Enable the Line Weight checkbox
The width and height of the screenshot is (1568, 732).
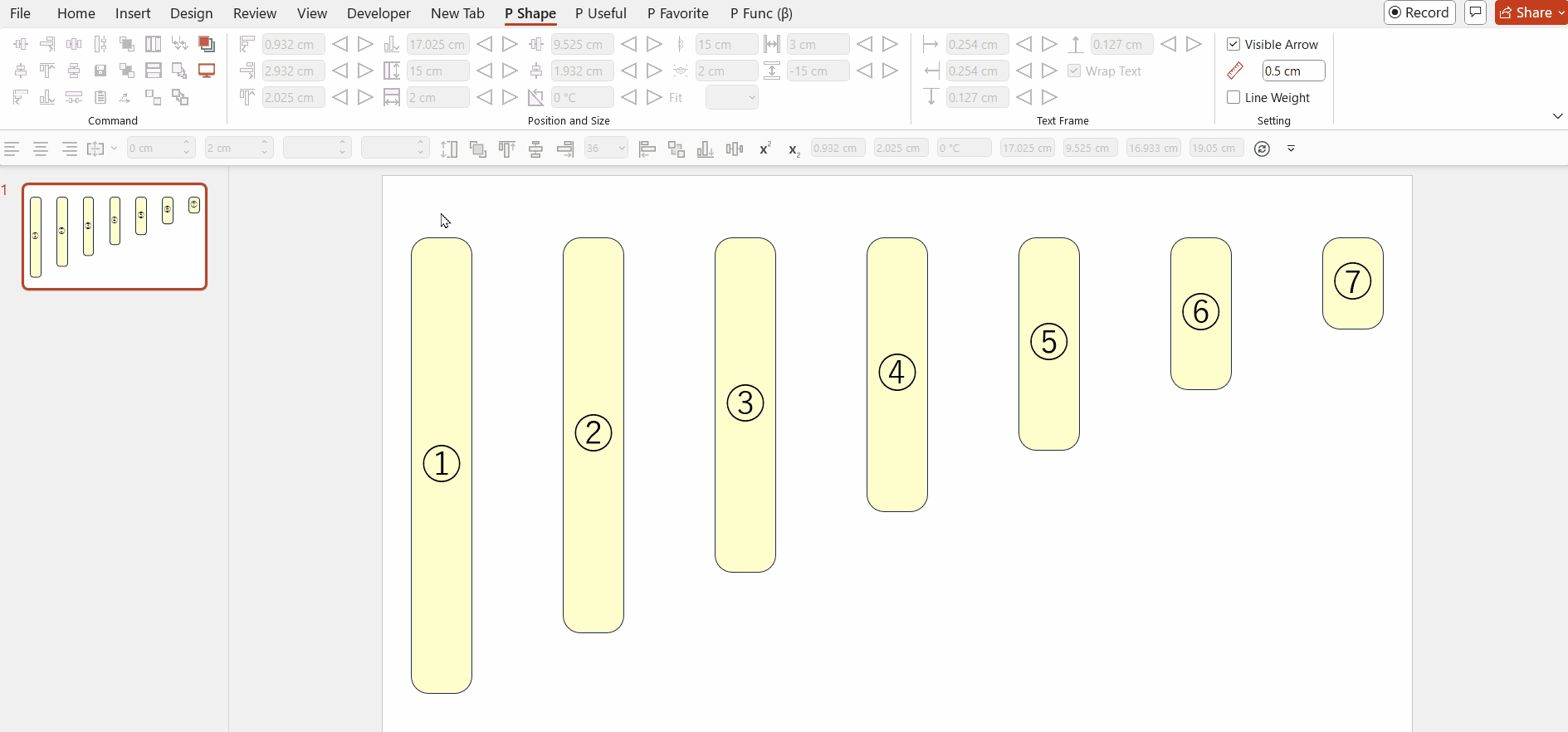coord(1233,97)
